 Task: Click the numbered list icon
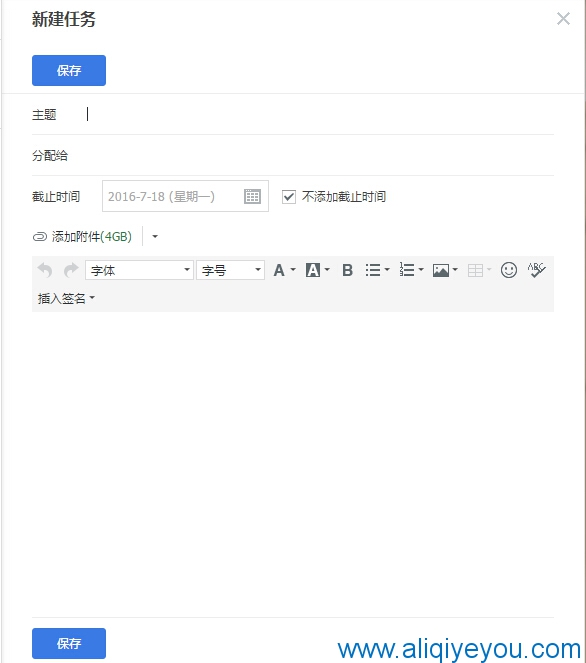[x=411, y=270]
